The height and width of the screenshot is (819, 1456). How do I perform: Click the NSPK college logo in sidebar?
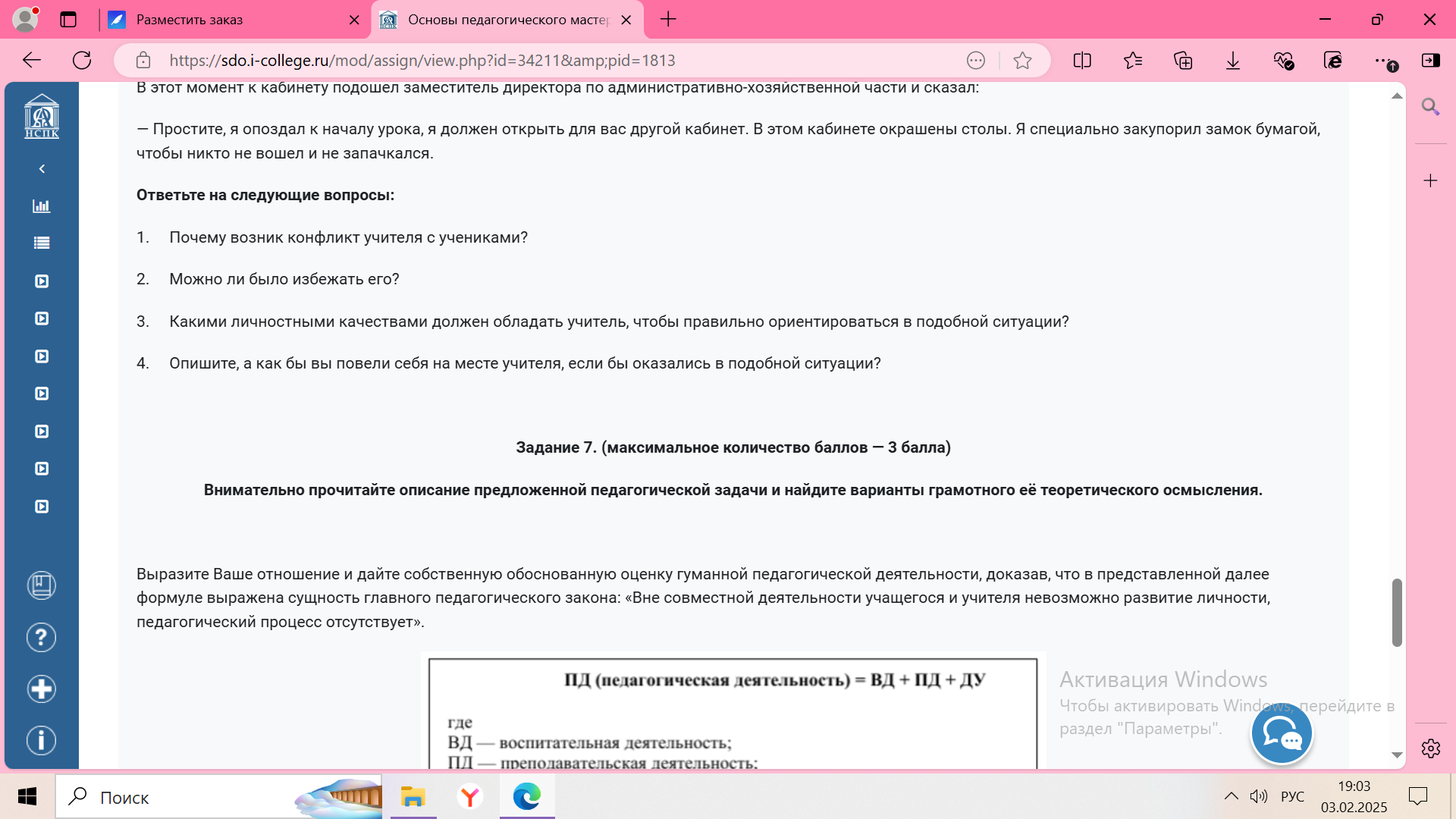[42, 117]
